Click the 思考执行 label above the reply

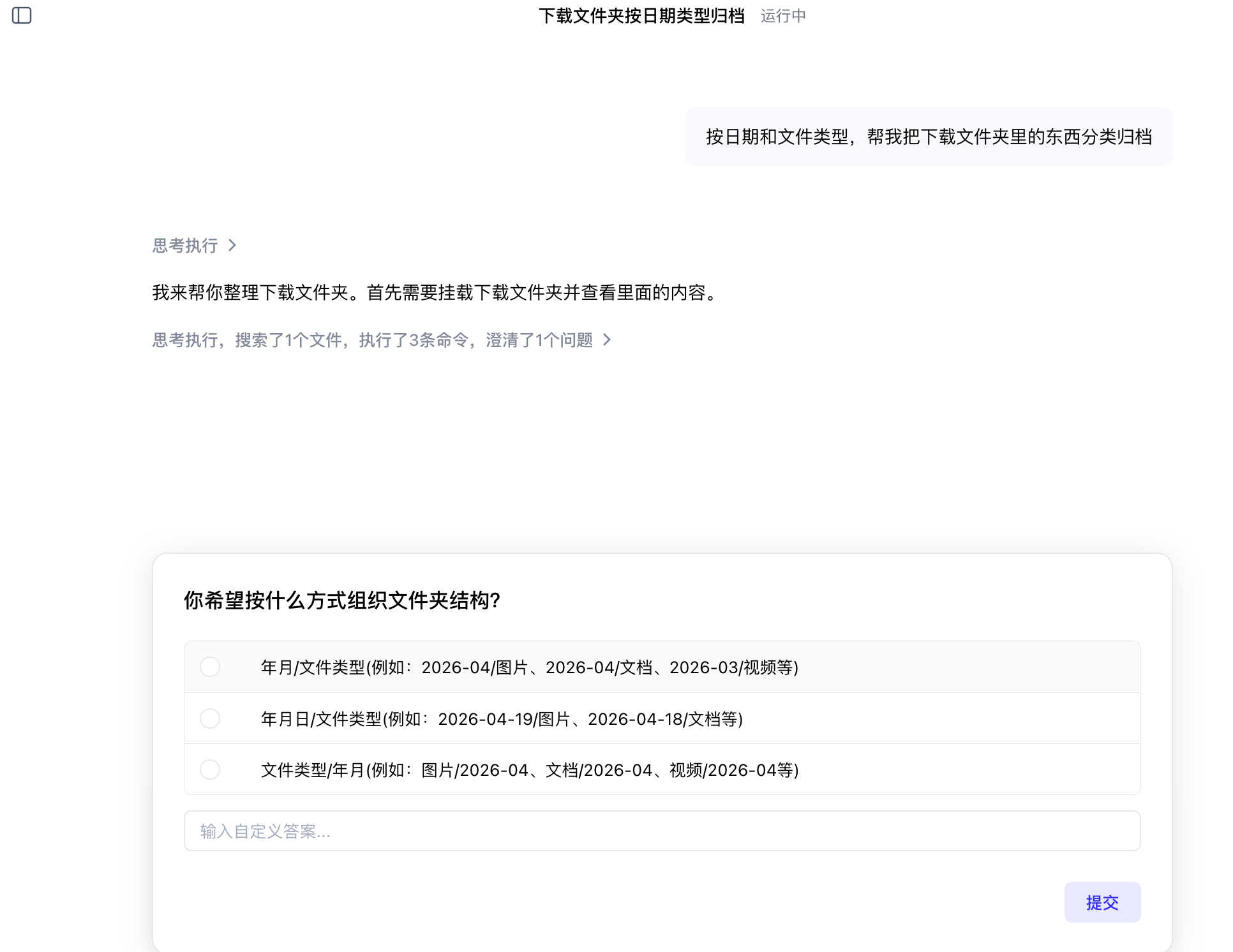tap(185, 246)
